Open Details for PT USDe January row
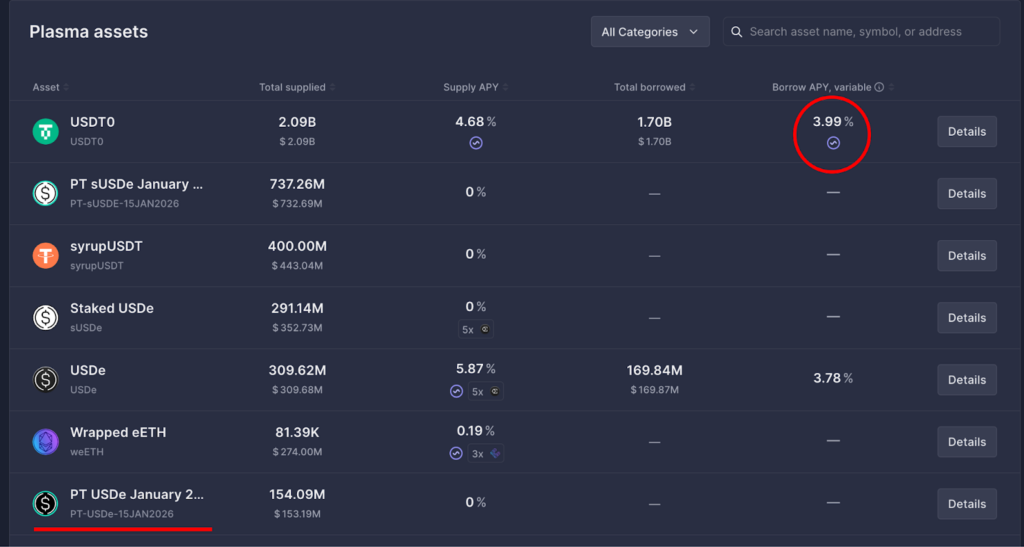 pos(966,504)
